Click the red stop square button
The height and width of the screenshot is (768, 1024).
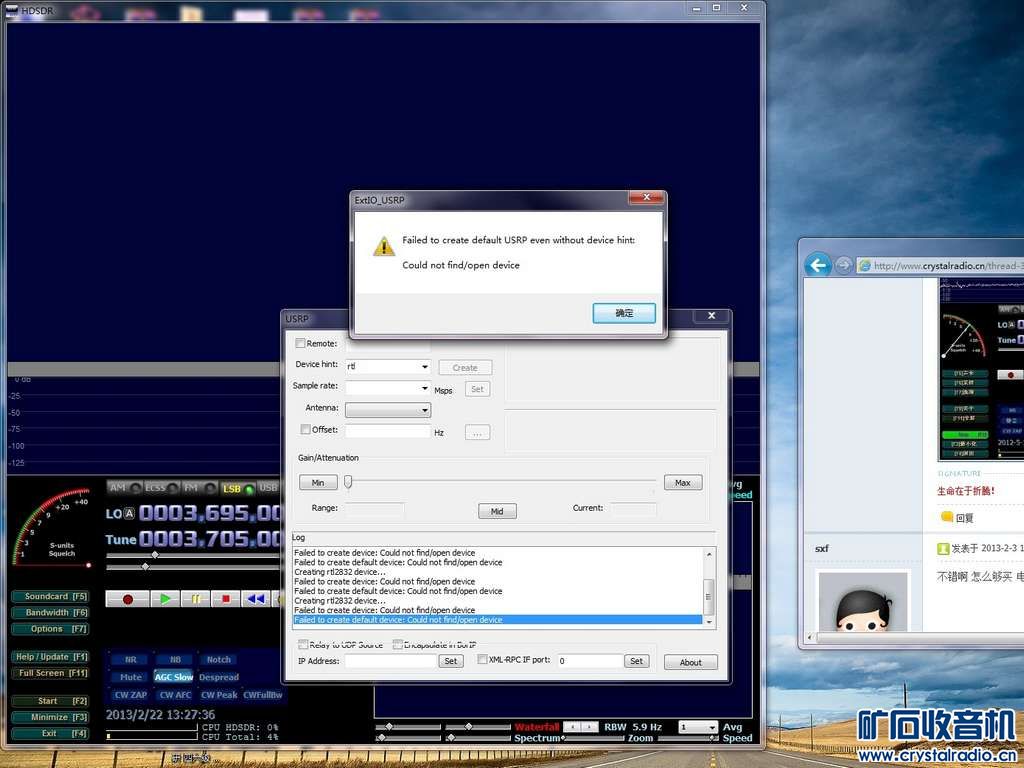pos(226,598)
